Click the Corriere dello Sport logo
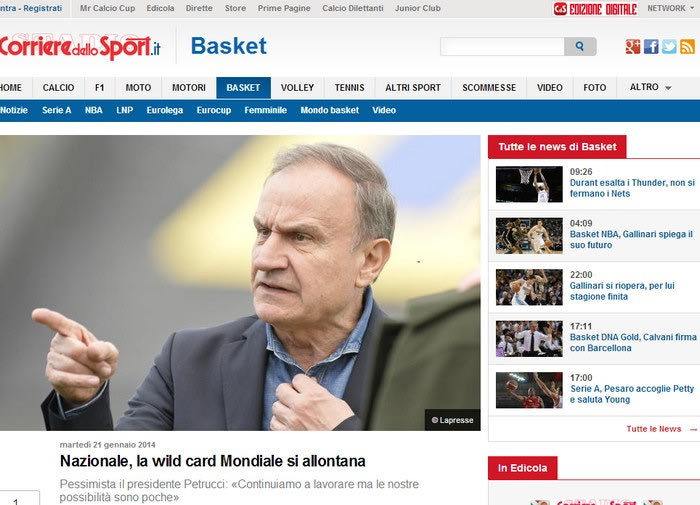700x505 pixels. click(79, 46)
